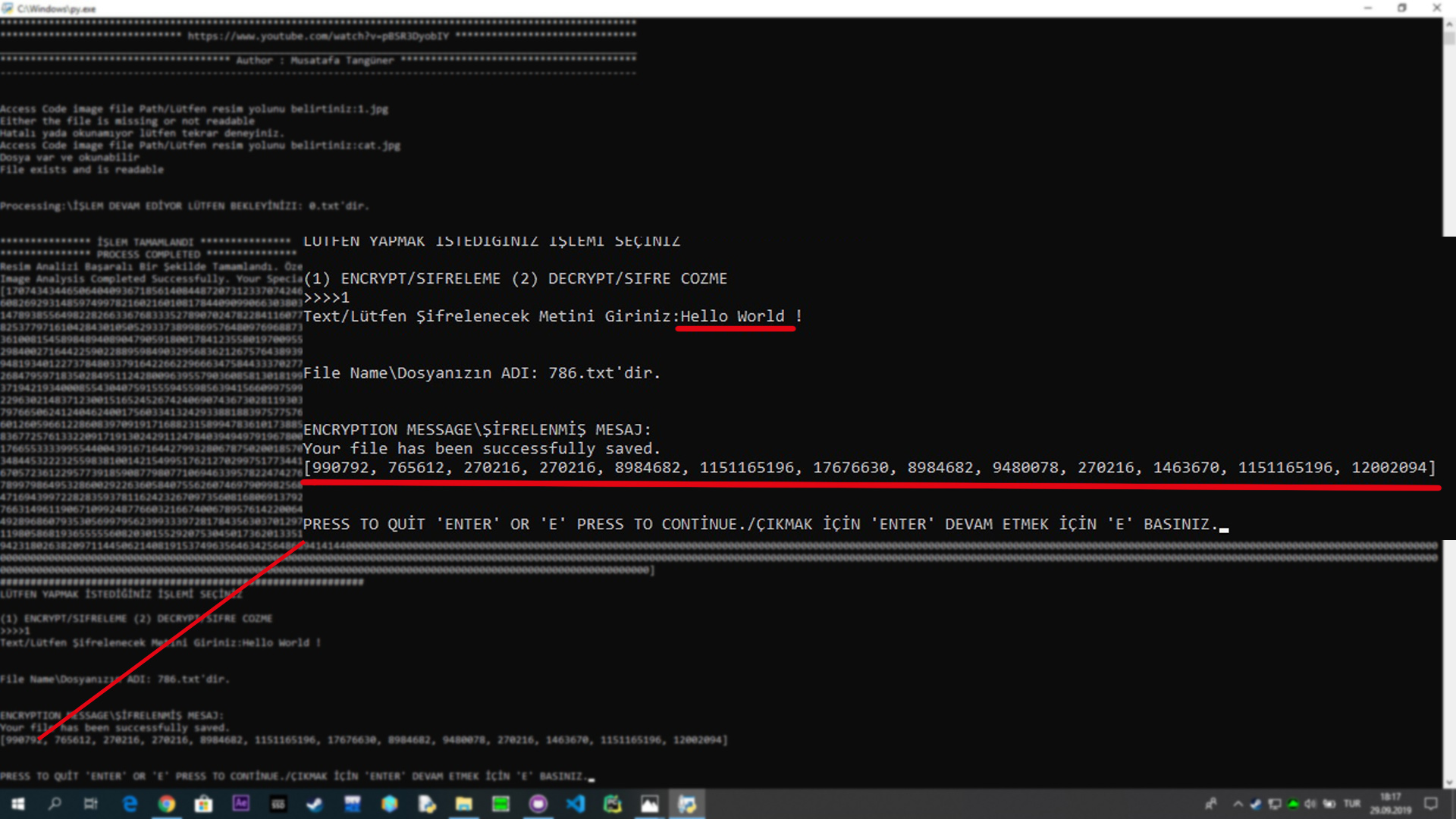Open the py.exe title bar system menu icon

pyautogui.click(x=8, y=8)
